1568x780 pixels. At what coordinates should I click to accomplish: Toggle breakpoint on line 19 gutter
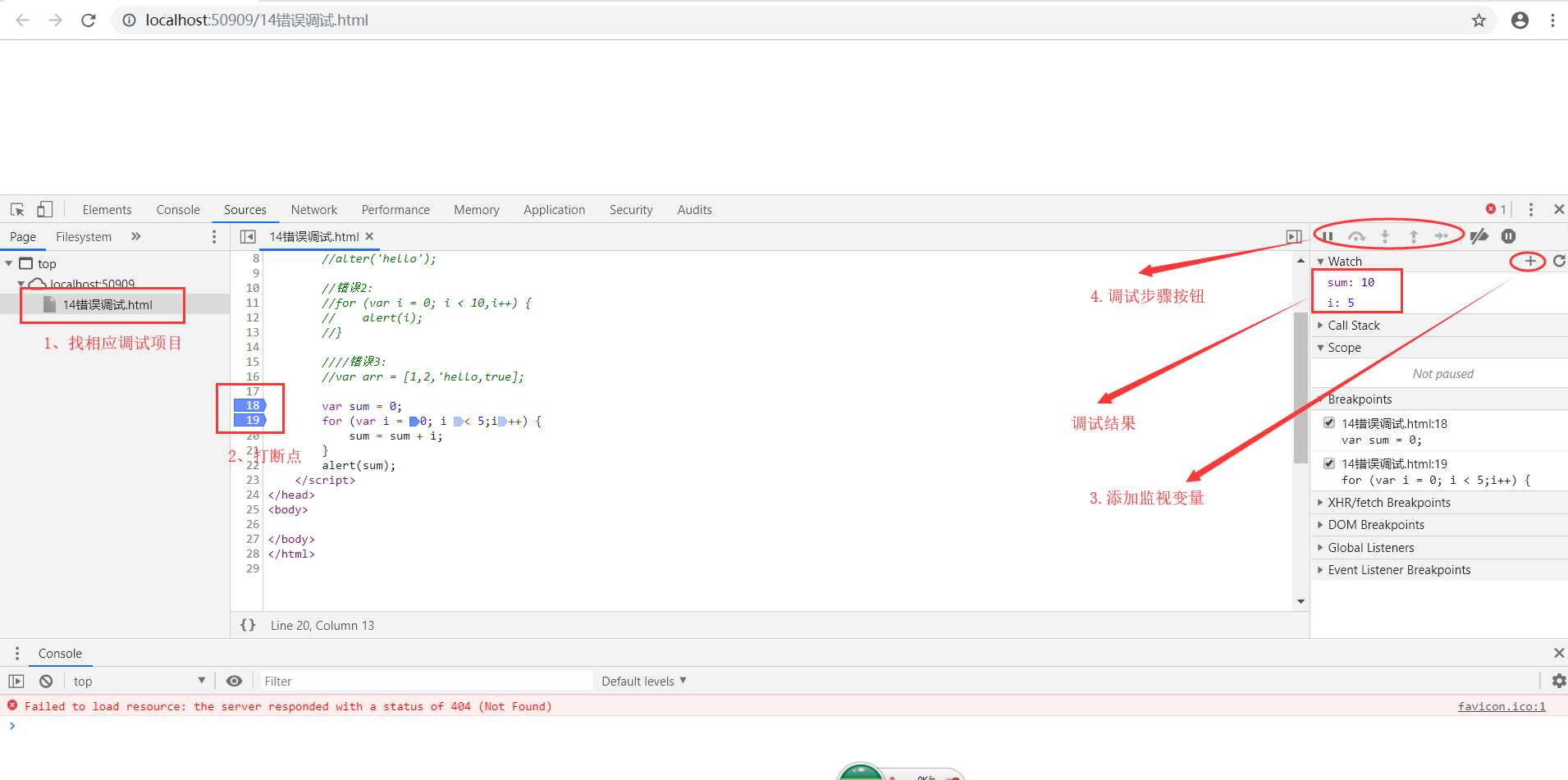(250, 420)
